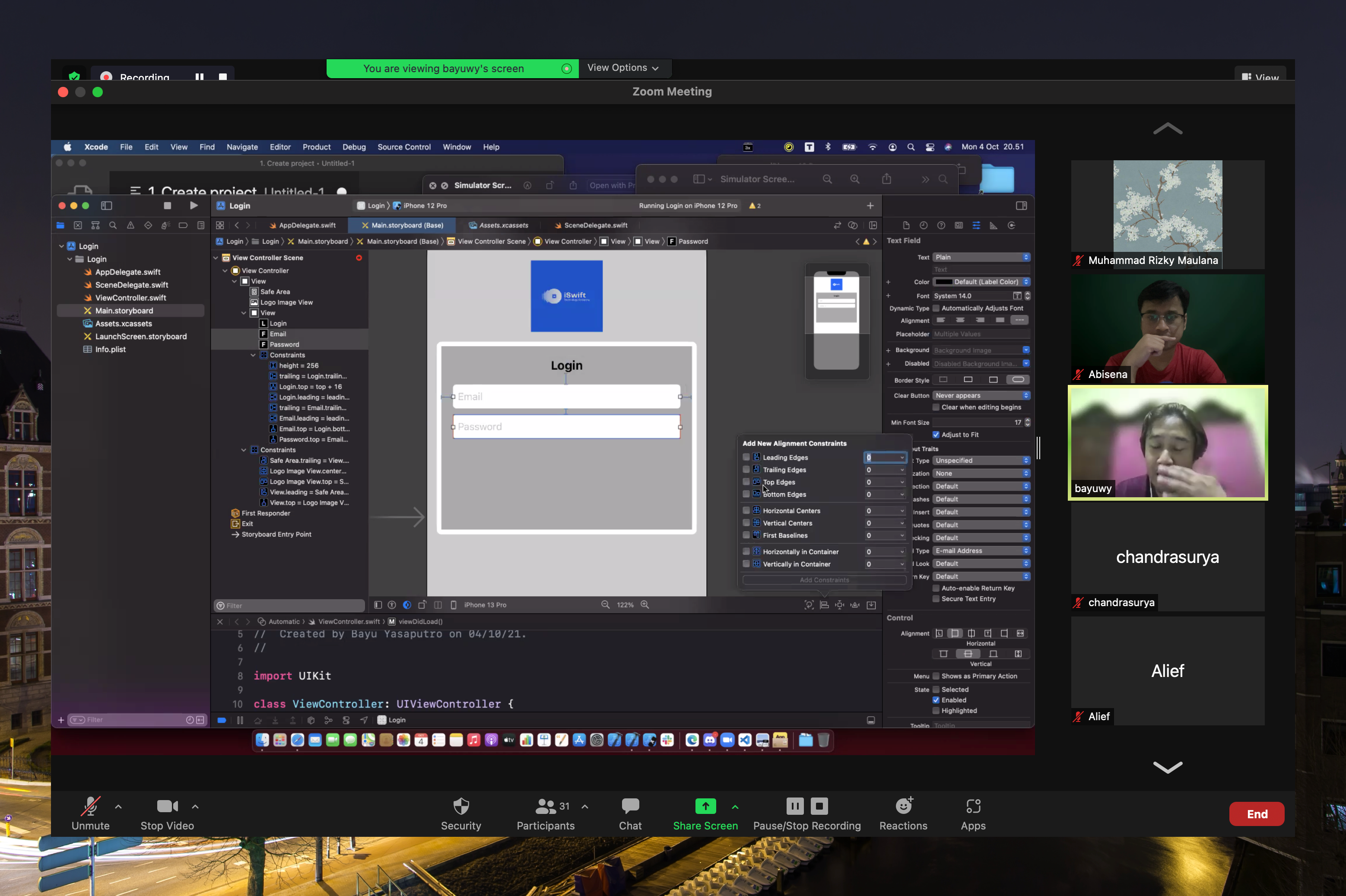
Task: Check the Horizontal Centers constraint
Action: tap(746, 510)
